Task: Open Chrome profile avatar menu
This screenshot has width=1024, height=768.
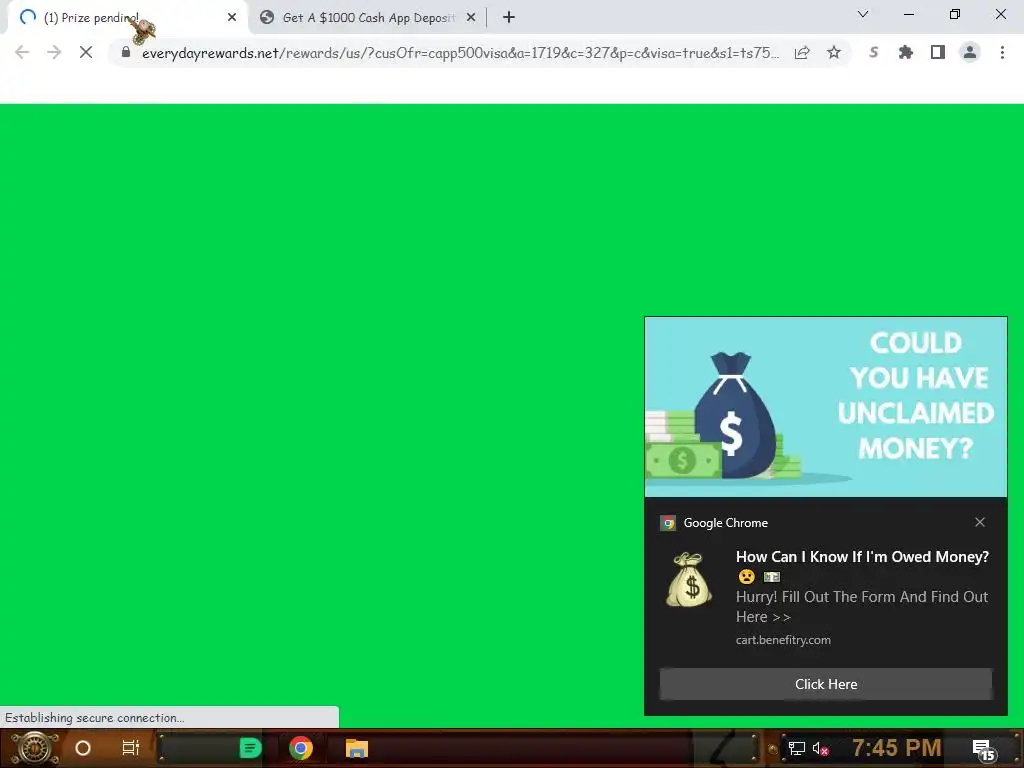Action: [970, 52]
